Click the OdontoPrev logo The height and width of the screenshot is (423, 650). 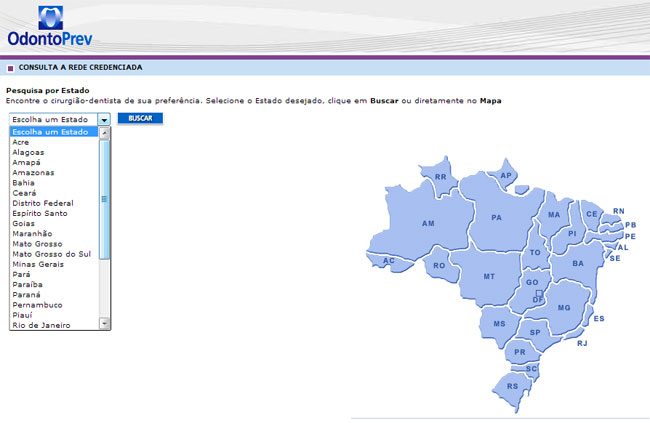pos(50,26)
